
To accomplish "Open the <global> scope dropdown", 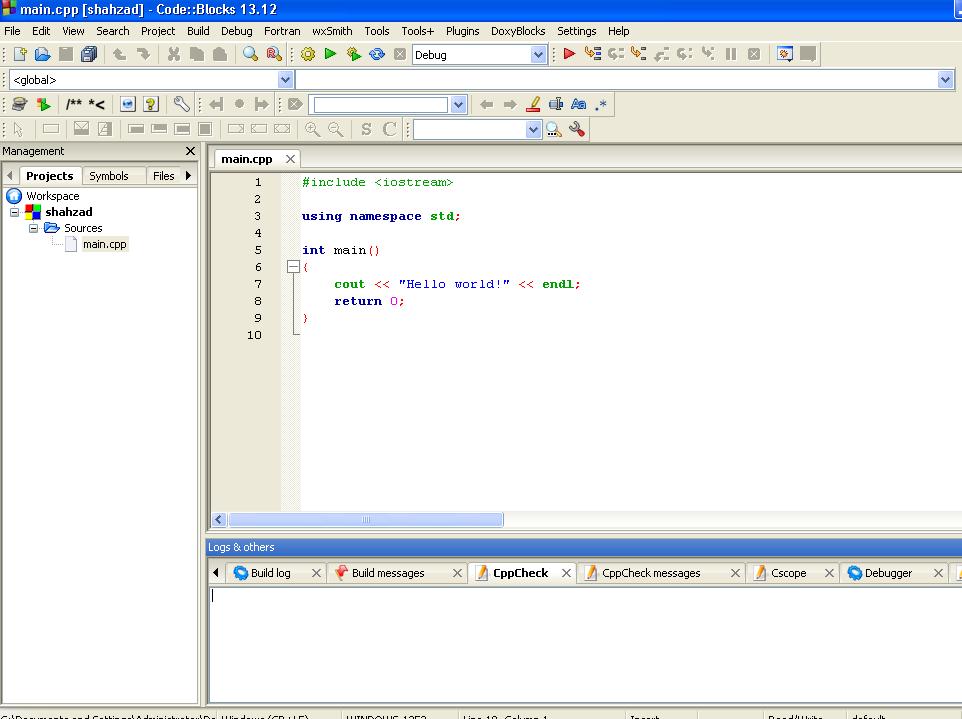I will (285, 80).
